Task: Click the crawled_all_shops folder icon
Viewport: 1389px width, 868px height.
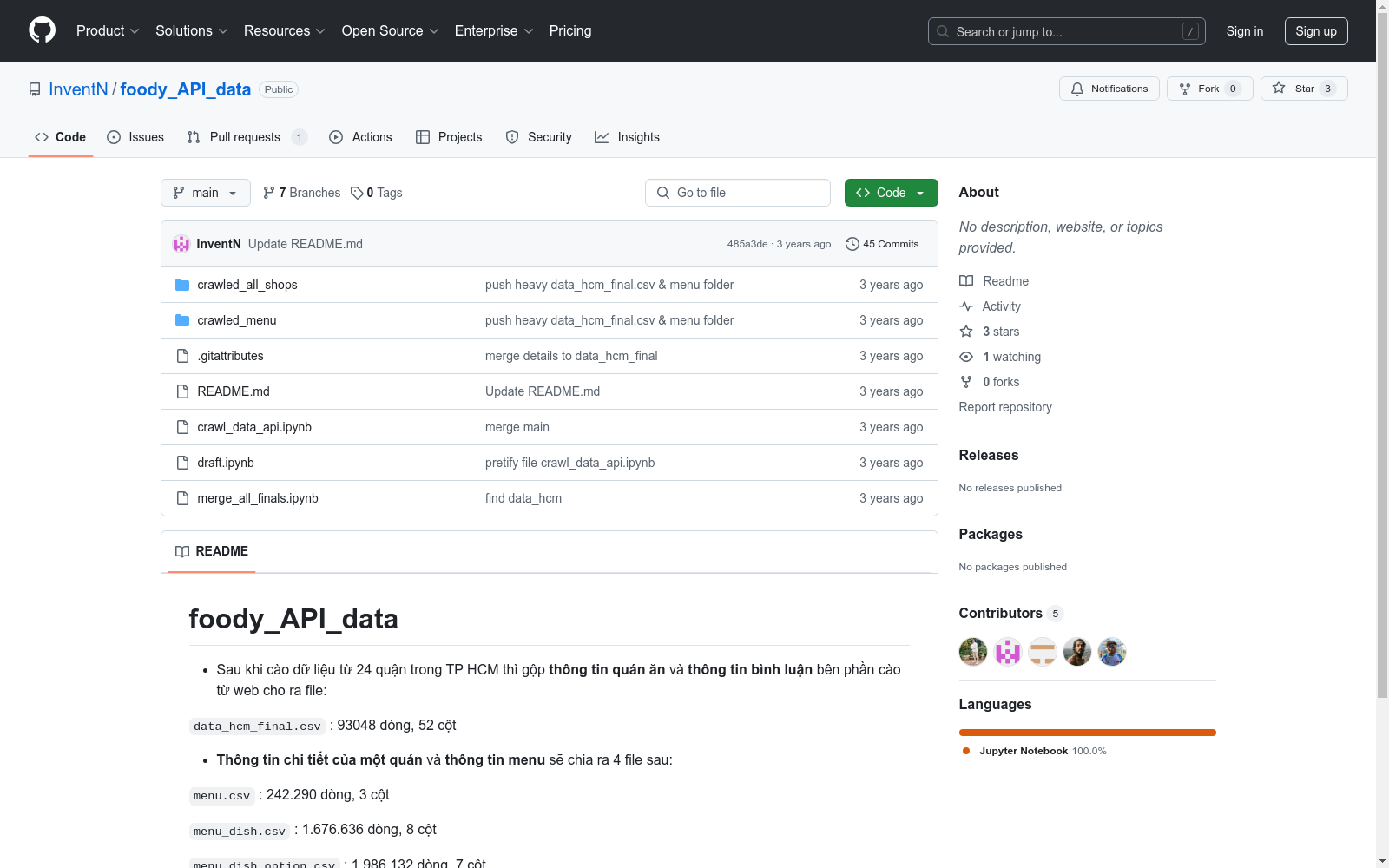Action: (x=182, y=285)
